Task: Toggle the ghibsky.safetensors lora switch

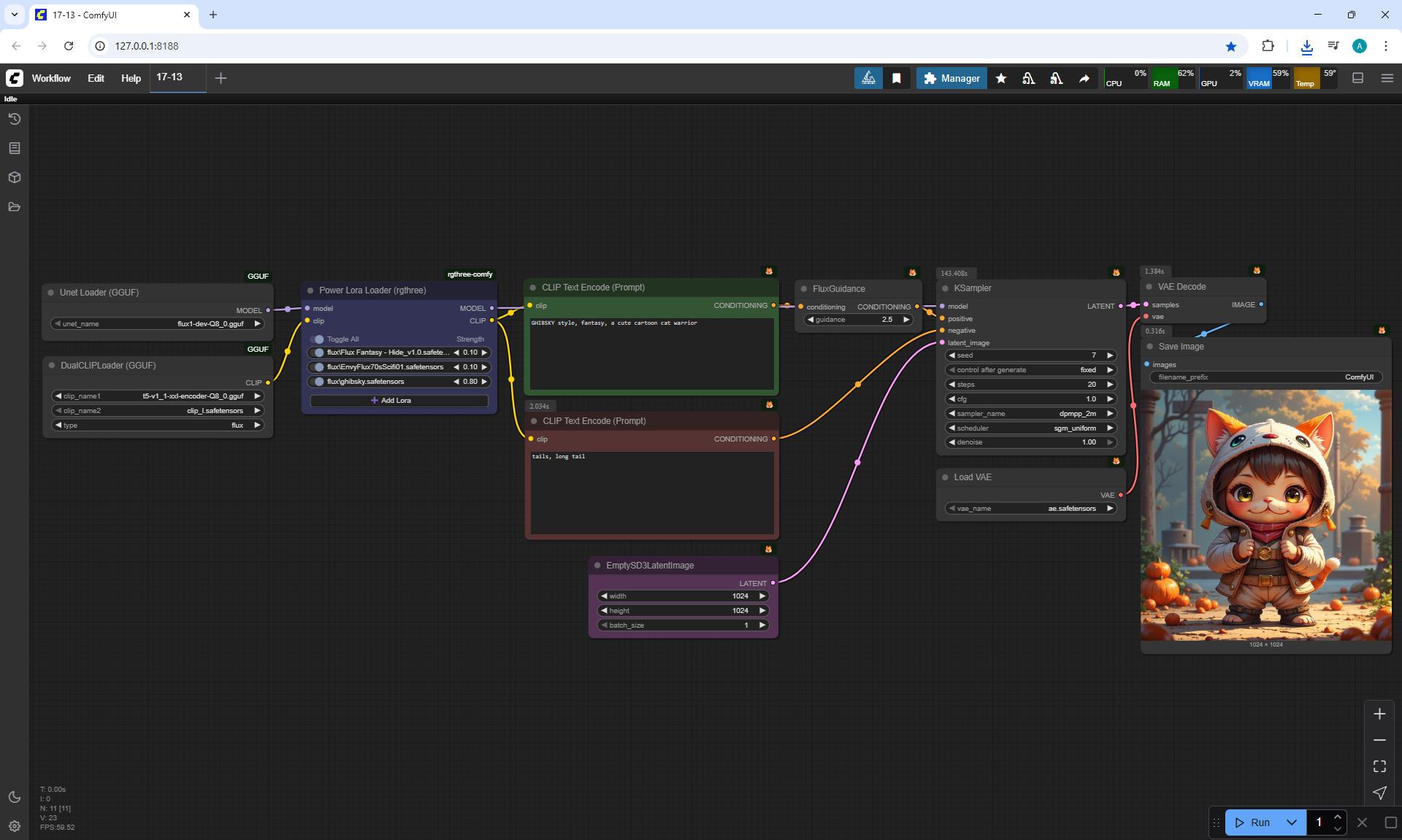Action: (x=318, y=382)
